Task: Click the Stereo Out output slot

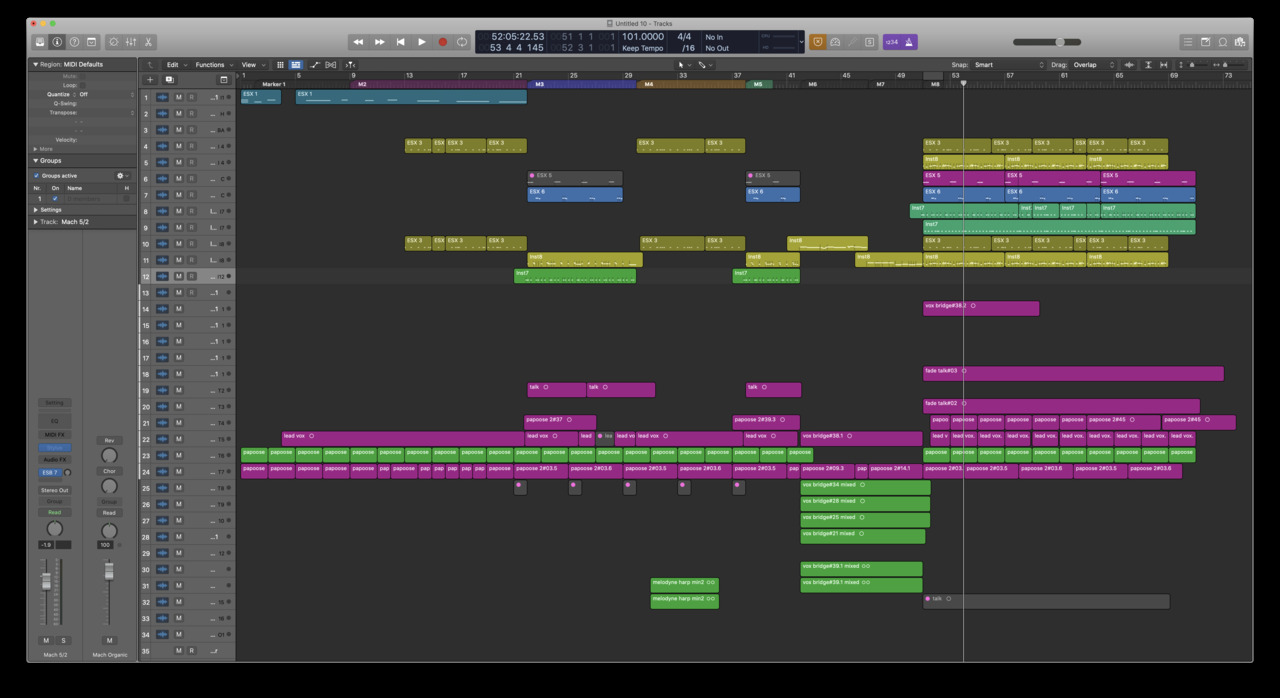Action: pyautogui.click(x=55, y=490)
